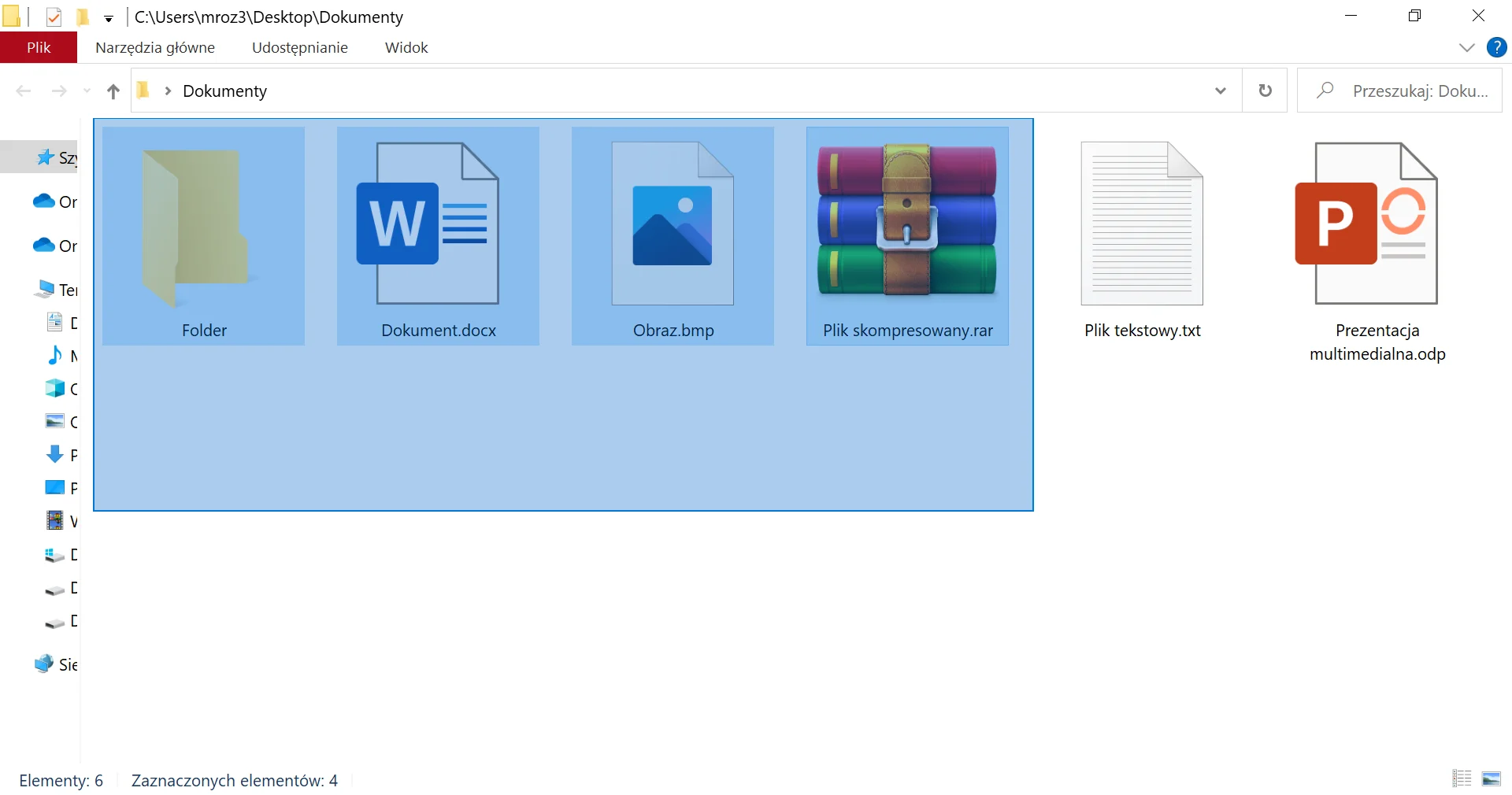Switch to details view in status bar
The width and height of the screenshot is (1512, 795).
point(1462,778)
